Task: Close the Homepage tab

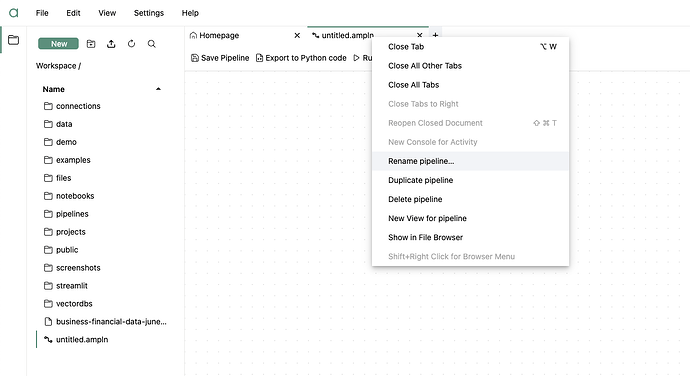Action: point(297,35)
